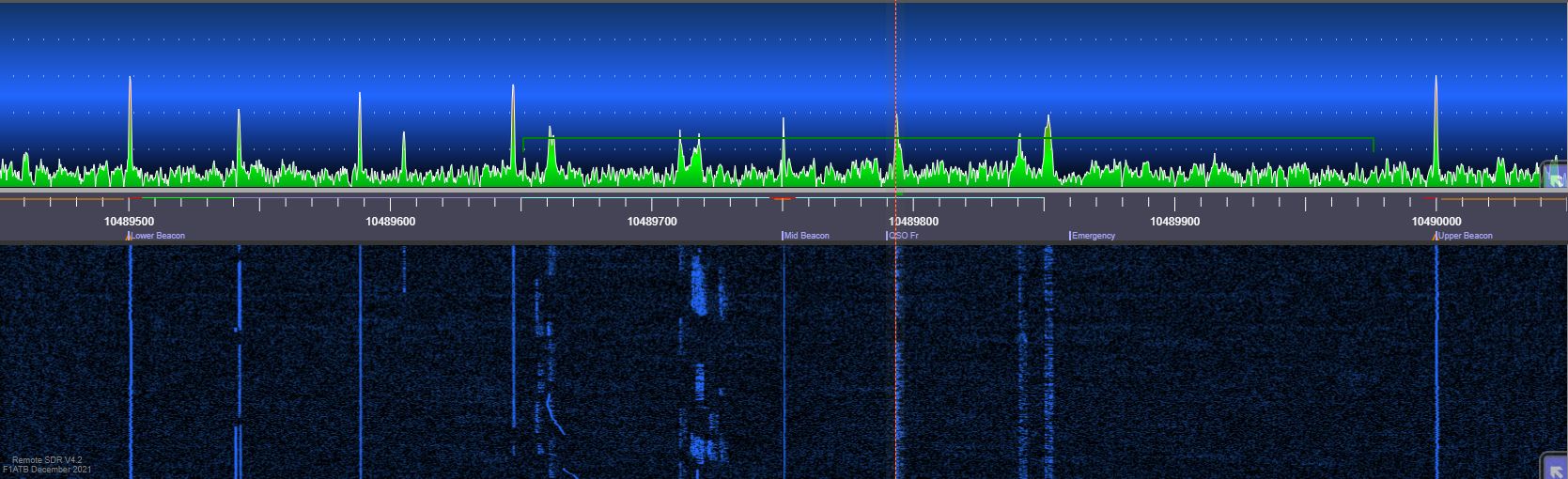Click 10489600 on the frequency ruler

tap(390, 222)
